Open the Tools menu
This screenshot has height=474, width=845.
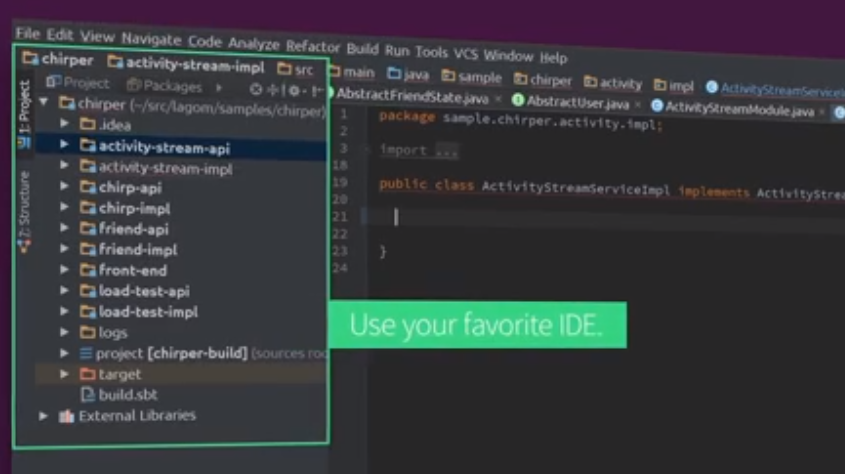(431, 52)
